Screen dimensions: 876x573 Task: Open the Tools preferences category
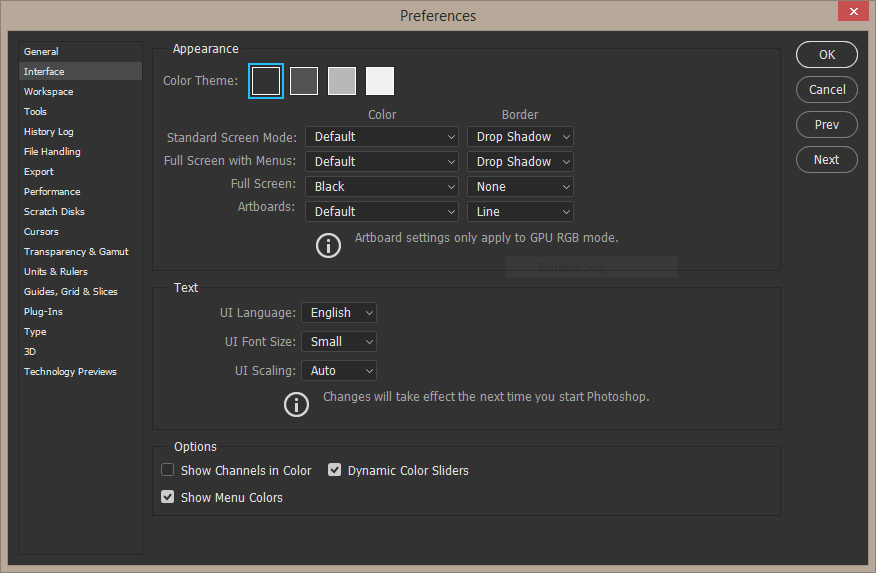click(x=80, y=112)
